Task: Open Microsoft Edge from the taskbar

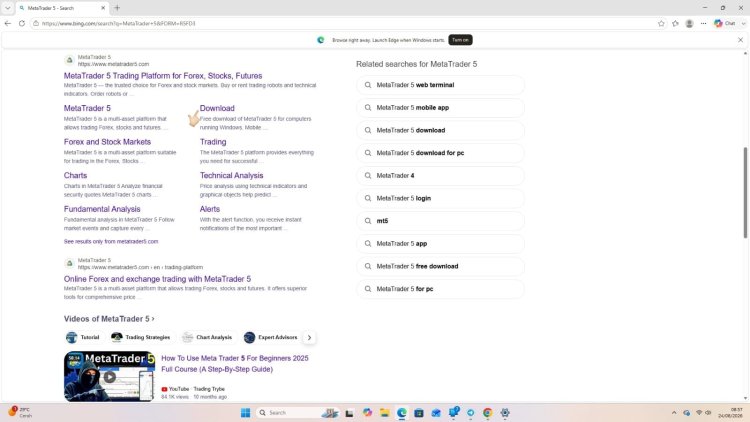Action: click(x=402, y=413)
